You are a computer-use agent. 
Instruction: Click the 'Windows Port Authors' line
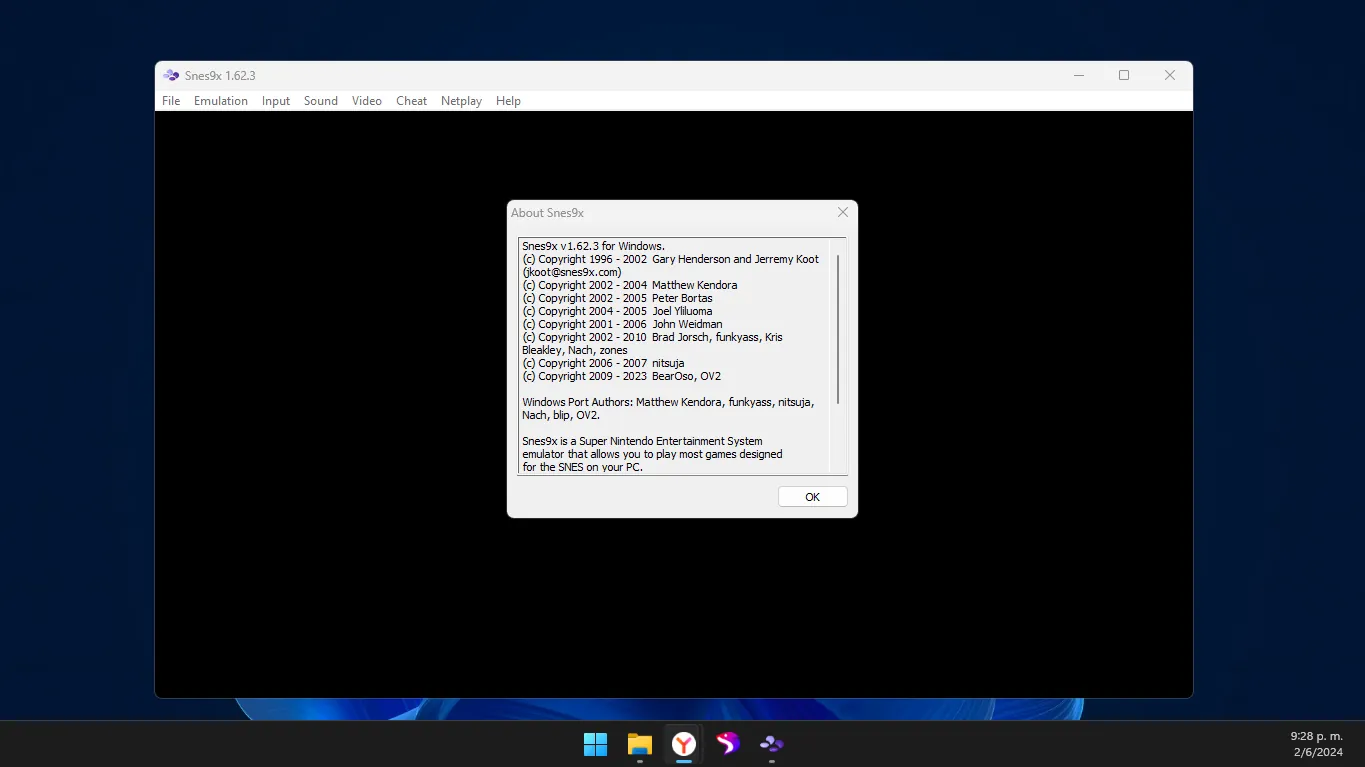point(668,402)
